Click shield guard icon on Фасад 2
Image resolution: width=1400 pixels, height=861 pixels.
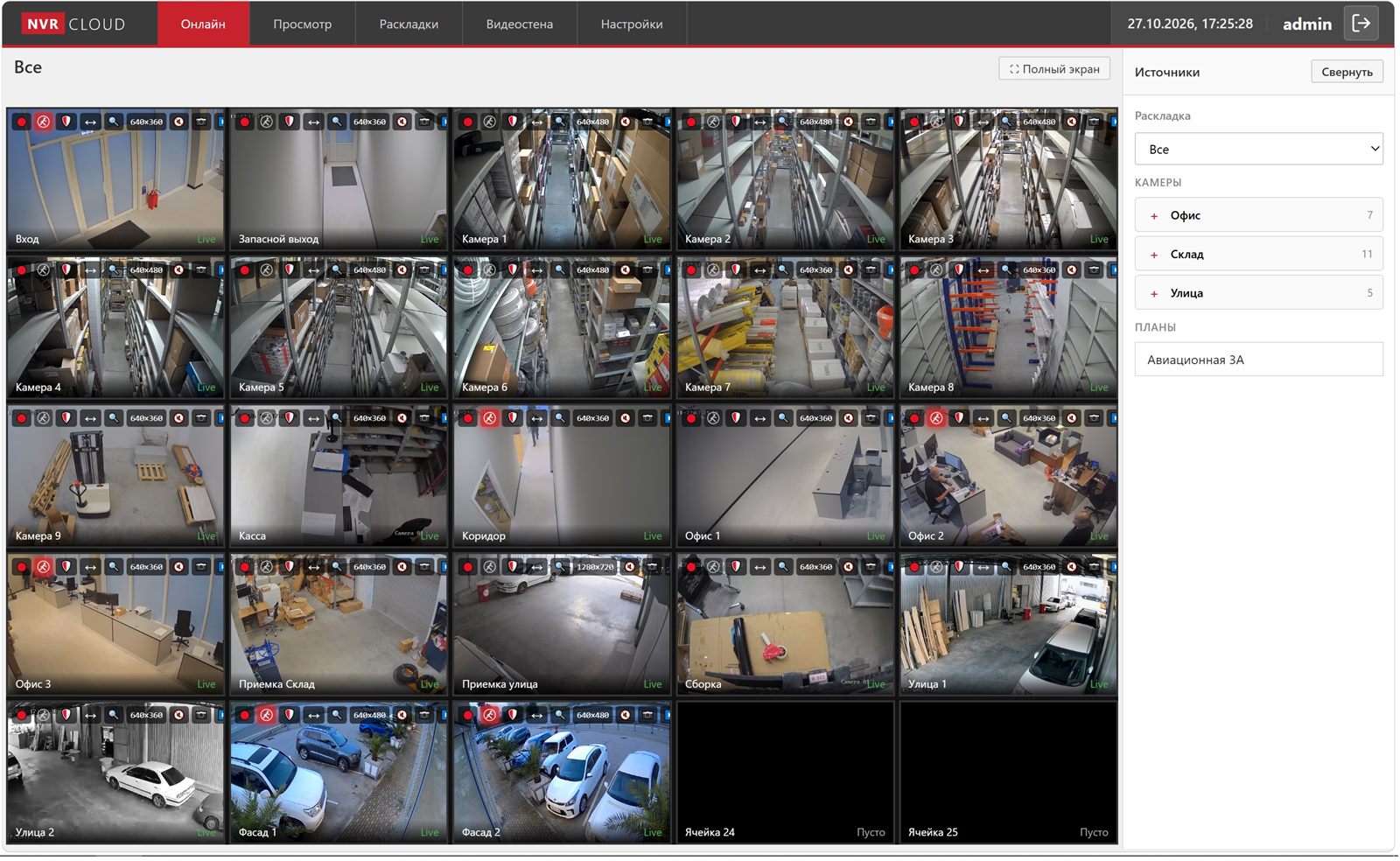pos(513,715)
